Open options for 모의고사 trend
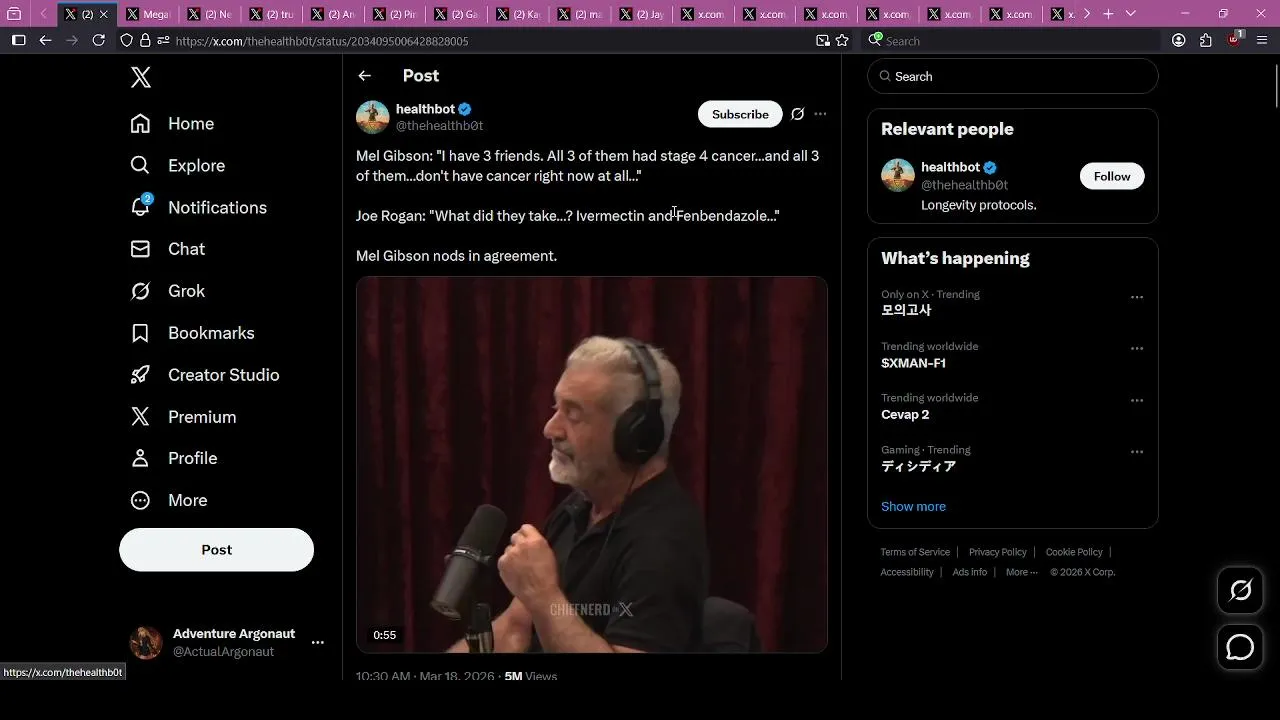This screenshot has height=720, width=1280. coord(1136,297)
